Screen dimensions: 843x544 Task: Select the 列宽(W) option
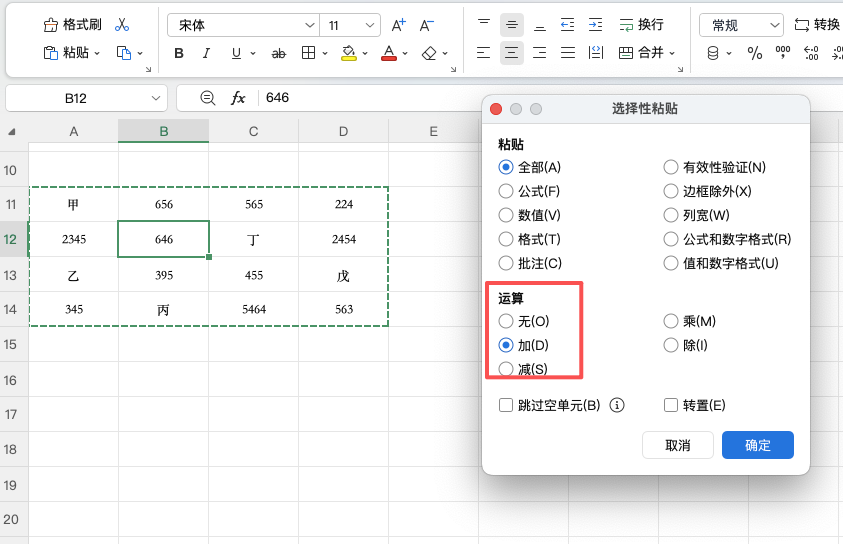(697, 215)
